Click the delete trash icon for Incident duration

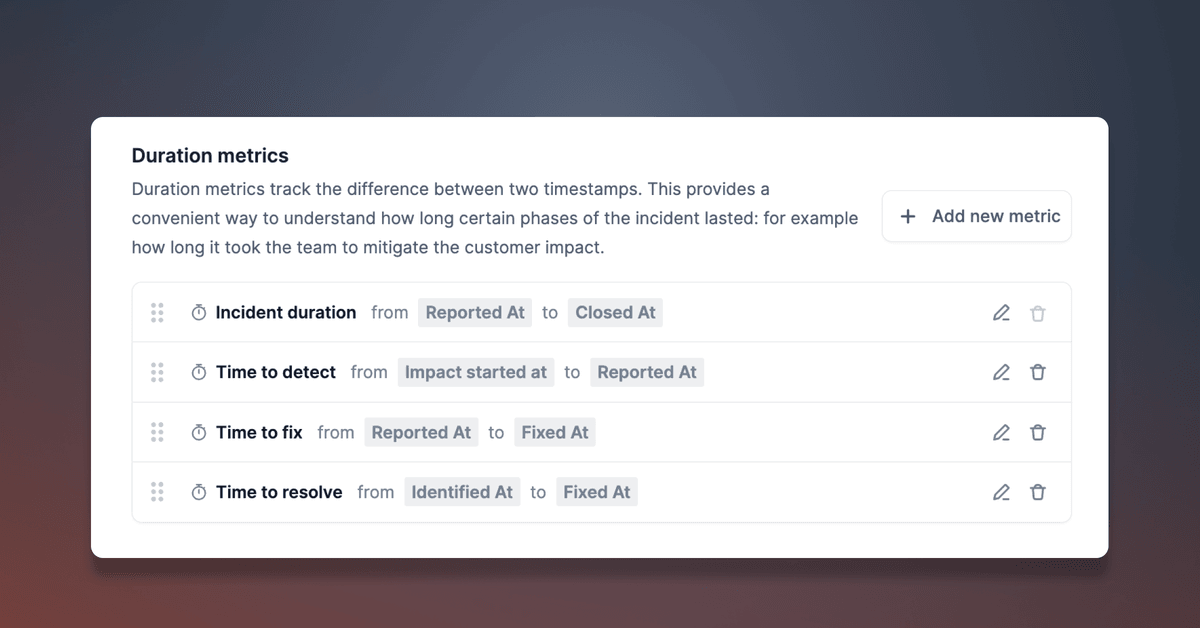pos(1038,312)
